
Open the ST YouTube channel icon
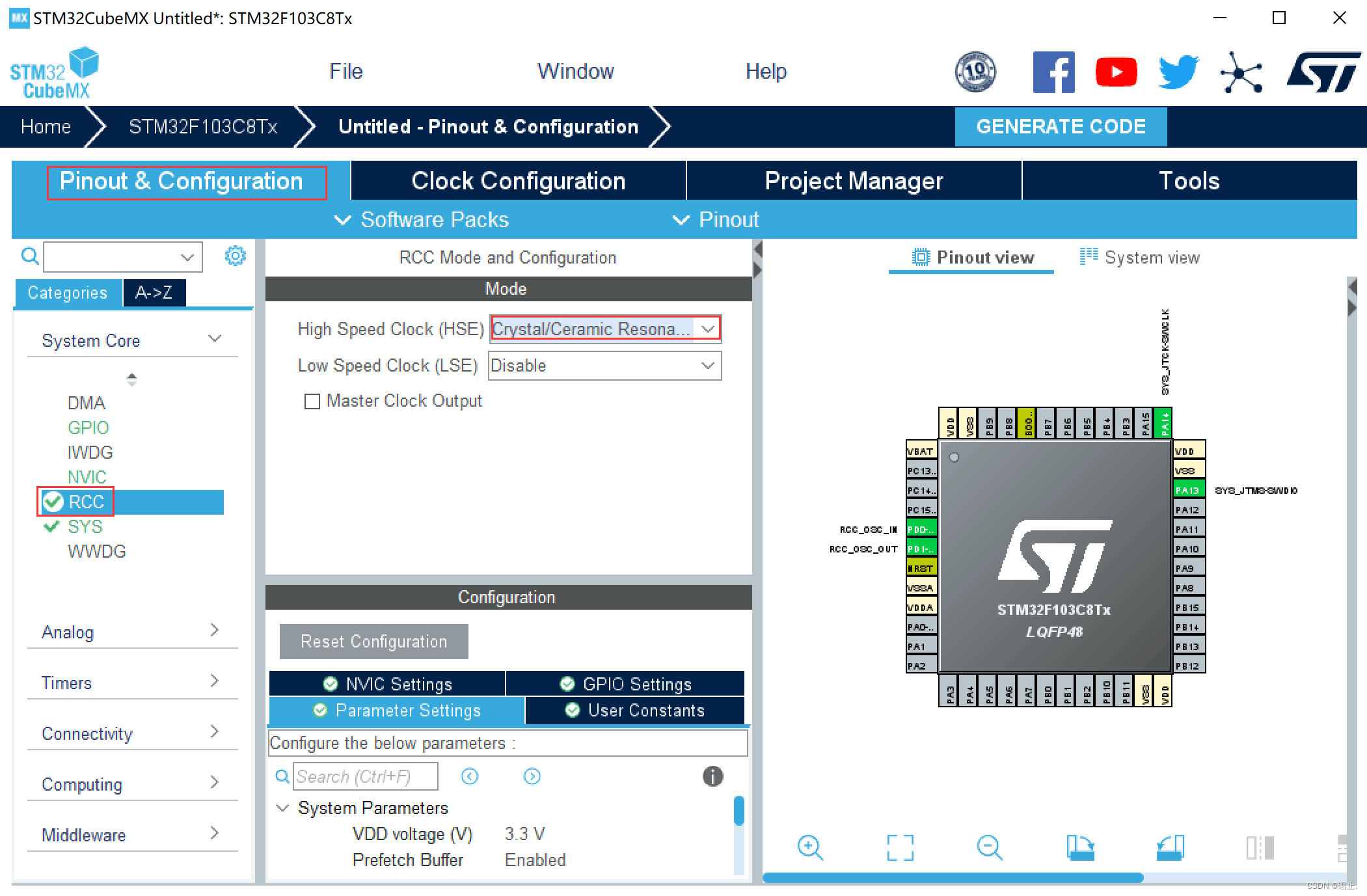point(1116,72)
